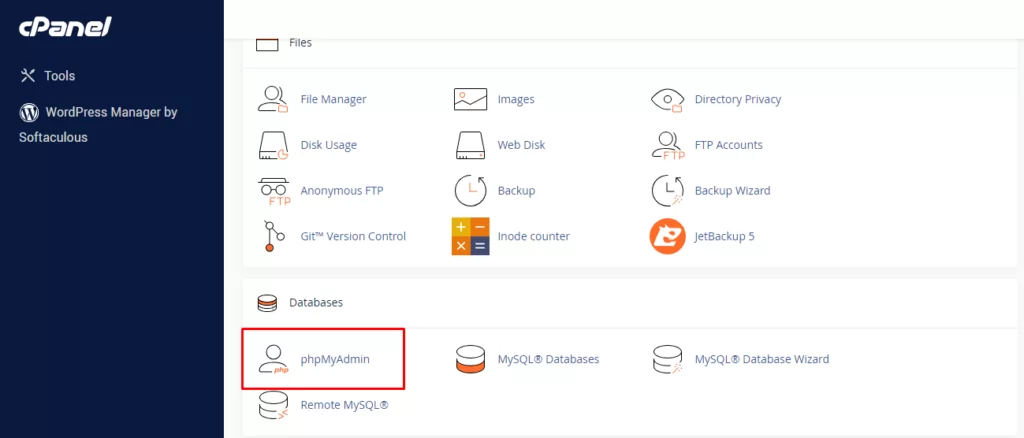Open the MySQL Database Wizard link
This screenshot has width=1024, height=438.
pos(762,359)
